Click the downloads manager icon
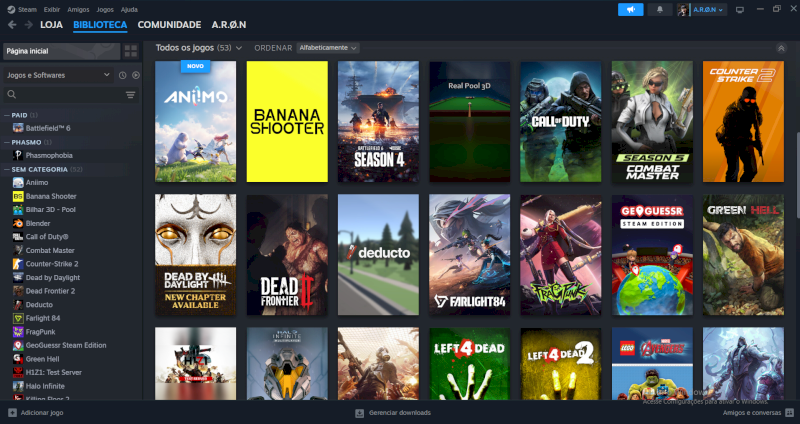 pyautogui.click(x=360, y=413)
